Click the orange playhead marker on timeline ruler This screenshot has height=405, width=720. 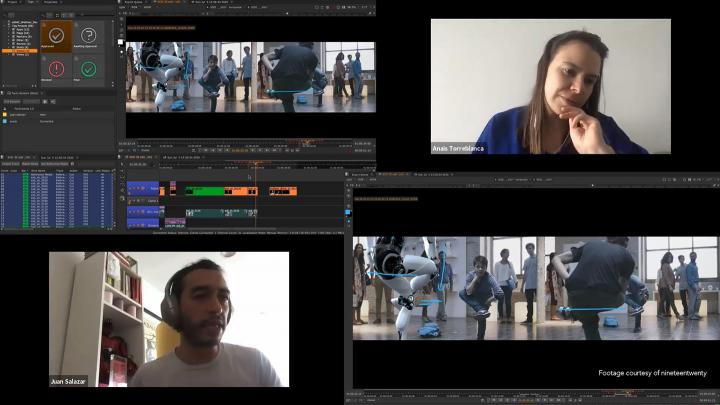(255, 165)
